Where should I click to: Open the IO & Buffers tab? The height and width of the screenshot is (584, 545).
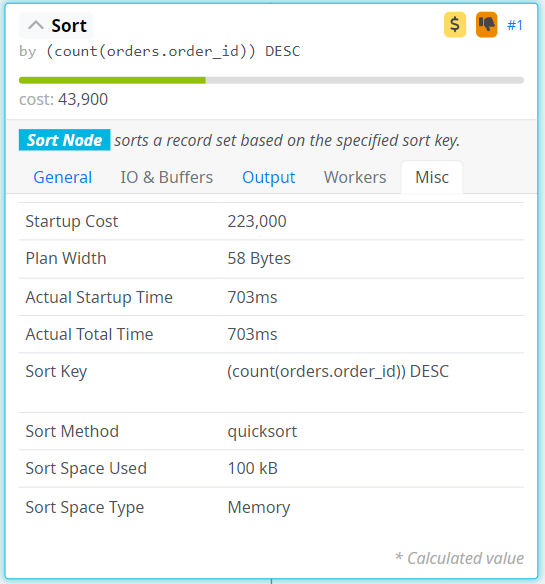(167, 177)
